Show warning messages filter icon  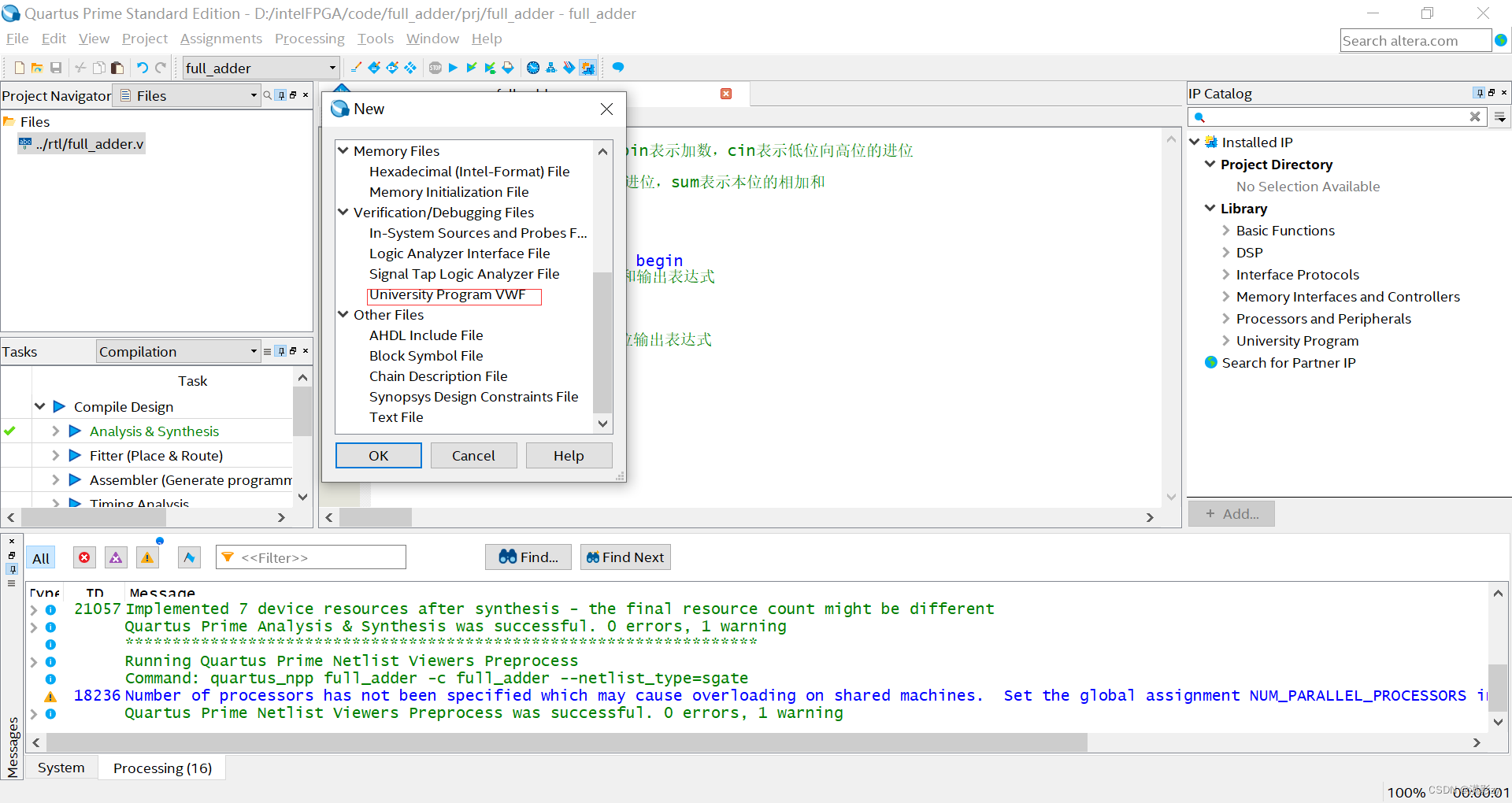click(x=147, y=557)
